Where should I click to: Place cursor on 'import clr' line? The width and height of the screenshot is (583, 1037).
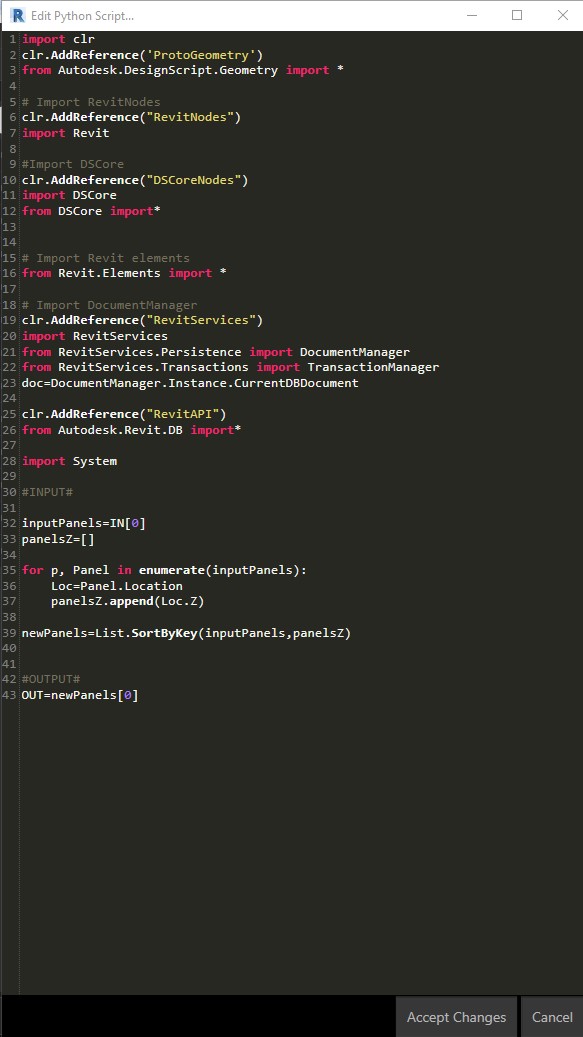[x=58, y=39]
